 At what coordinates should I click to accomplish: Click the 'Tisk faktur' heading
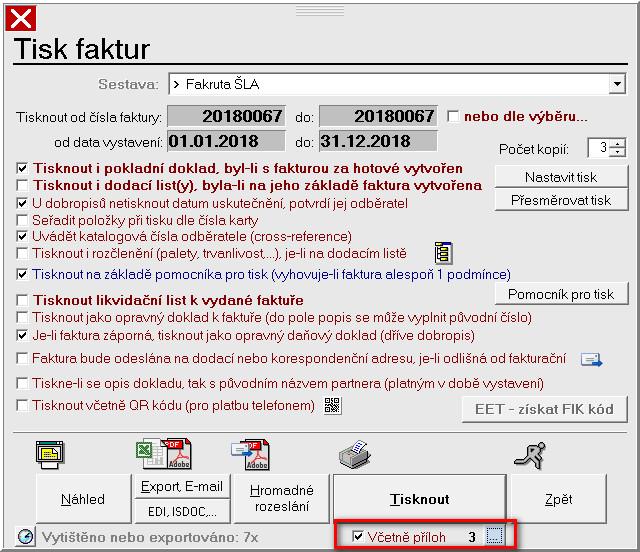[x=82, y=49]
